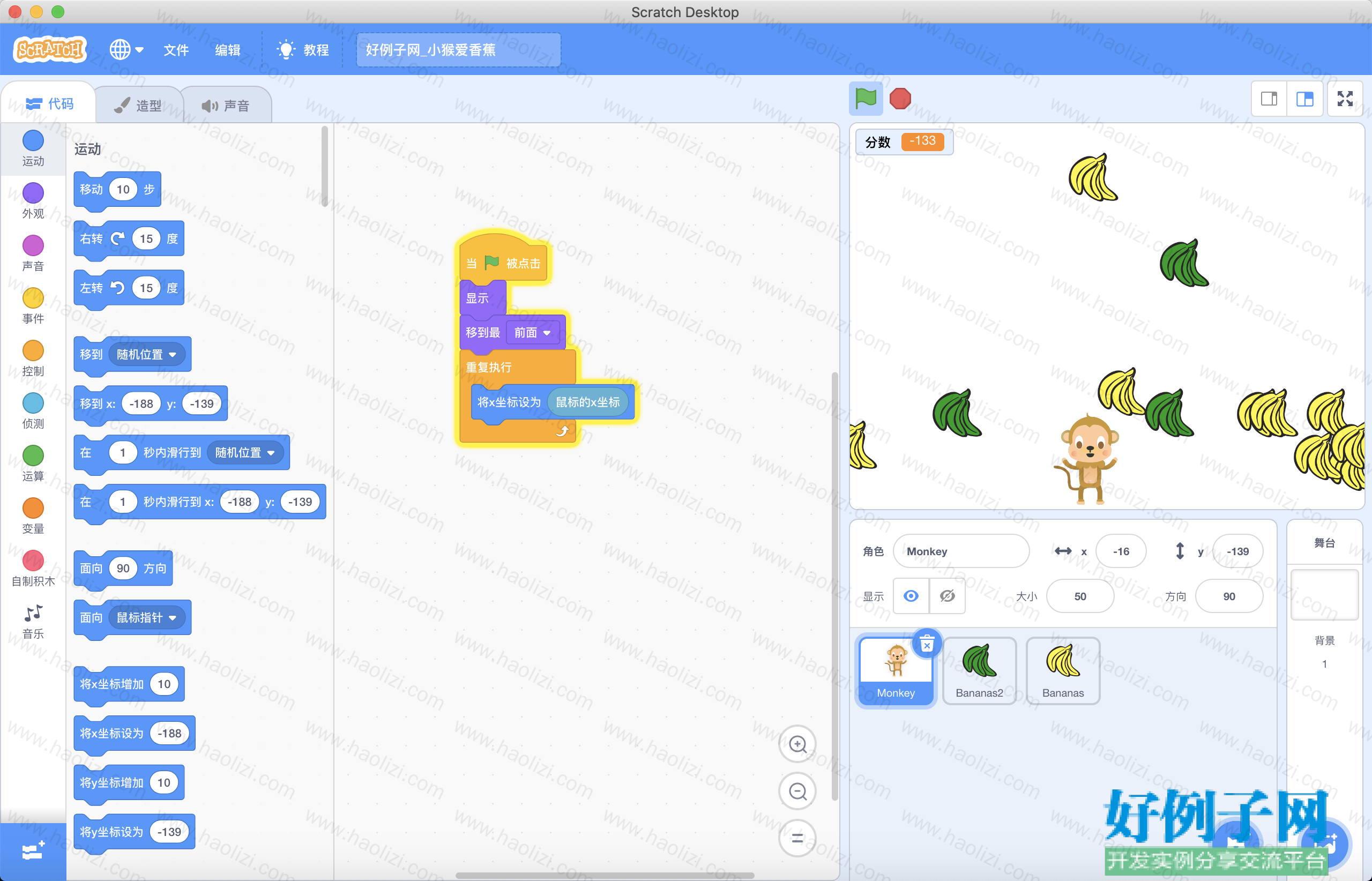1372x881 pixels.
Task: Open the 教程 tutorials
Action: 303,50
